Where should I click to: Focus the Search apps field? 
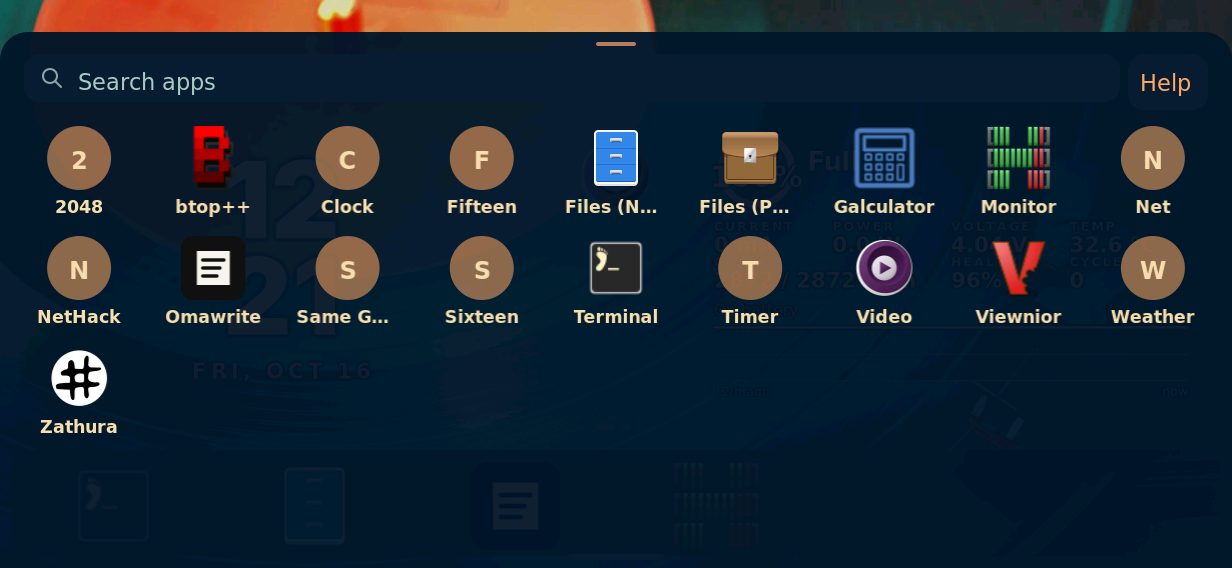pyautogui.click(x=572, y=79)
